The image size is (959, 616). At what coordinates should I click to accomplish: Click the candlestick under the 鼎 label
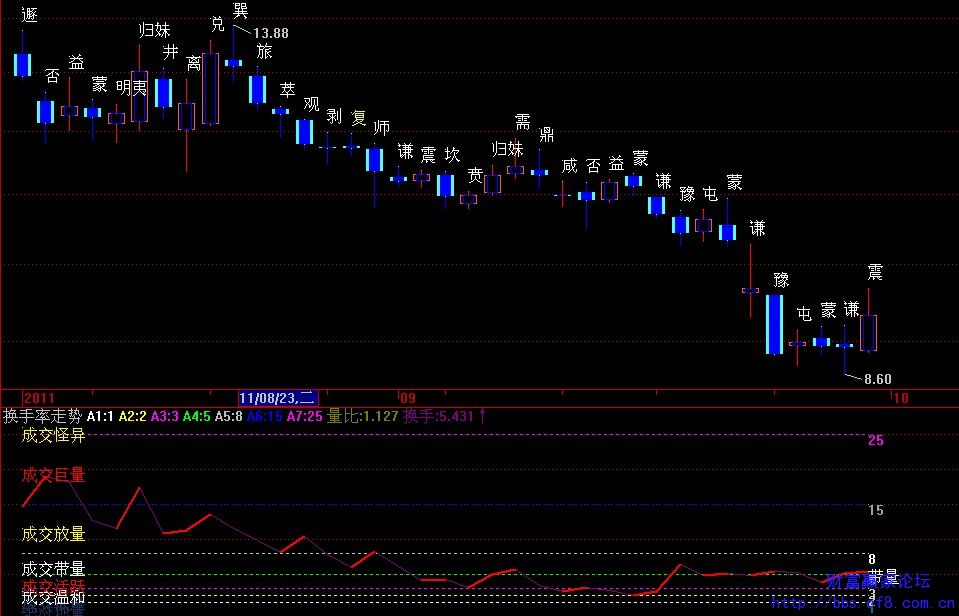point(539,172)
